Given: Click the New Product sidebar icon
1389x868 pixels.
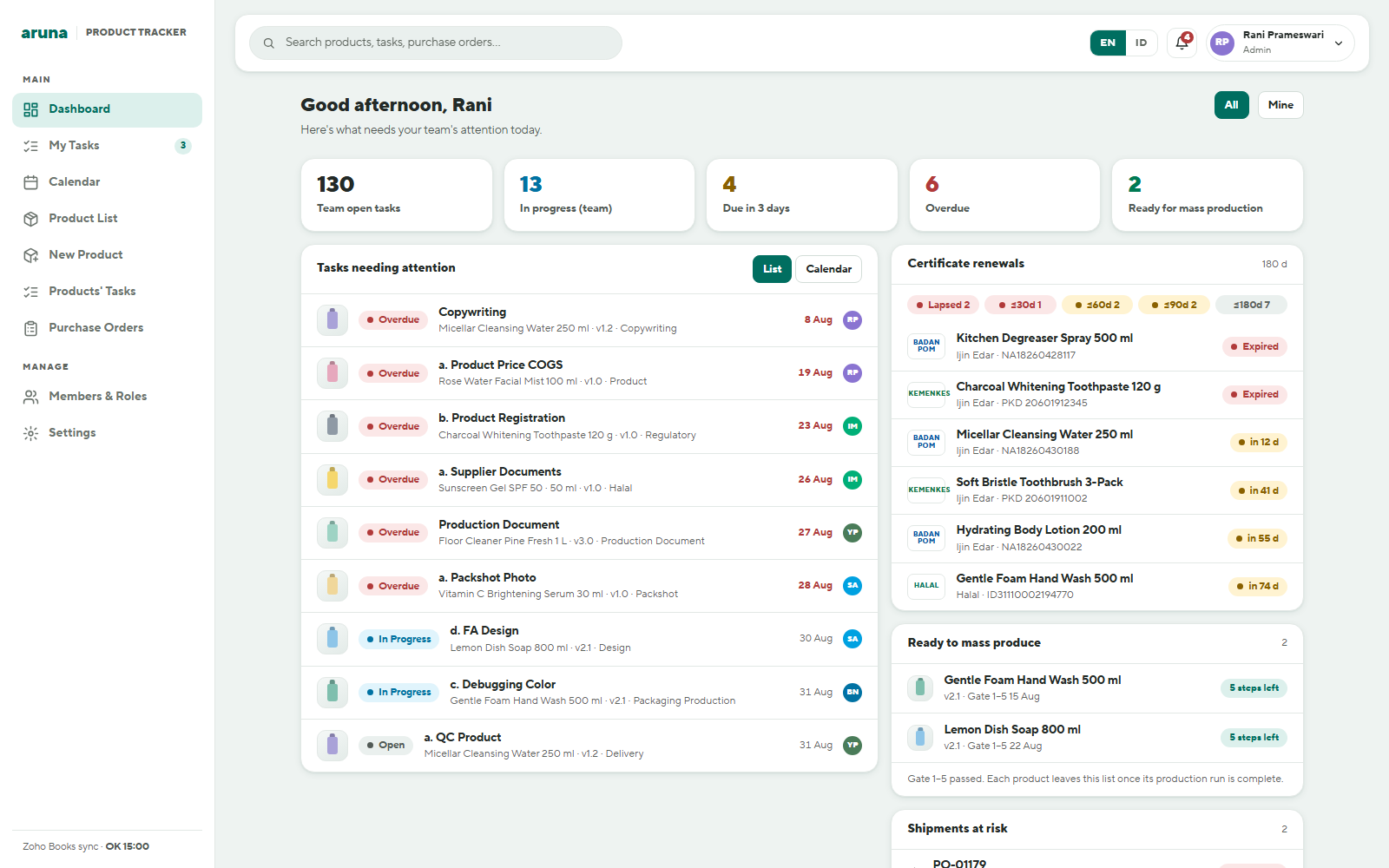Looking at the screenshot, I should coord(31,255).
